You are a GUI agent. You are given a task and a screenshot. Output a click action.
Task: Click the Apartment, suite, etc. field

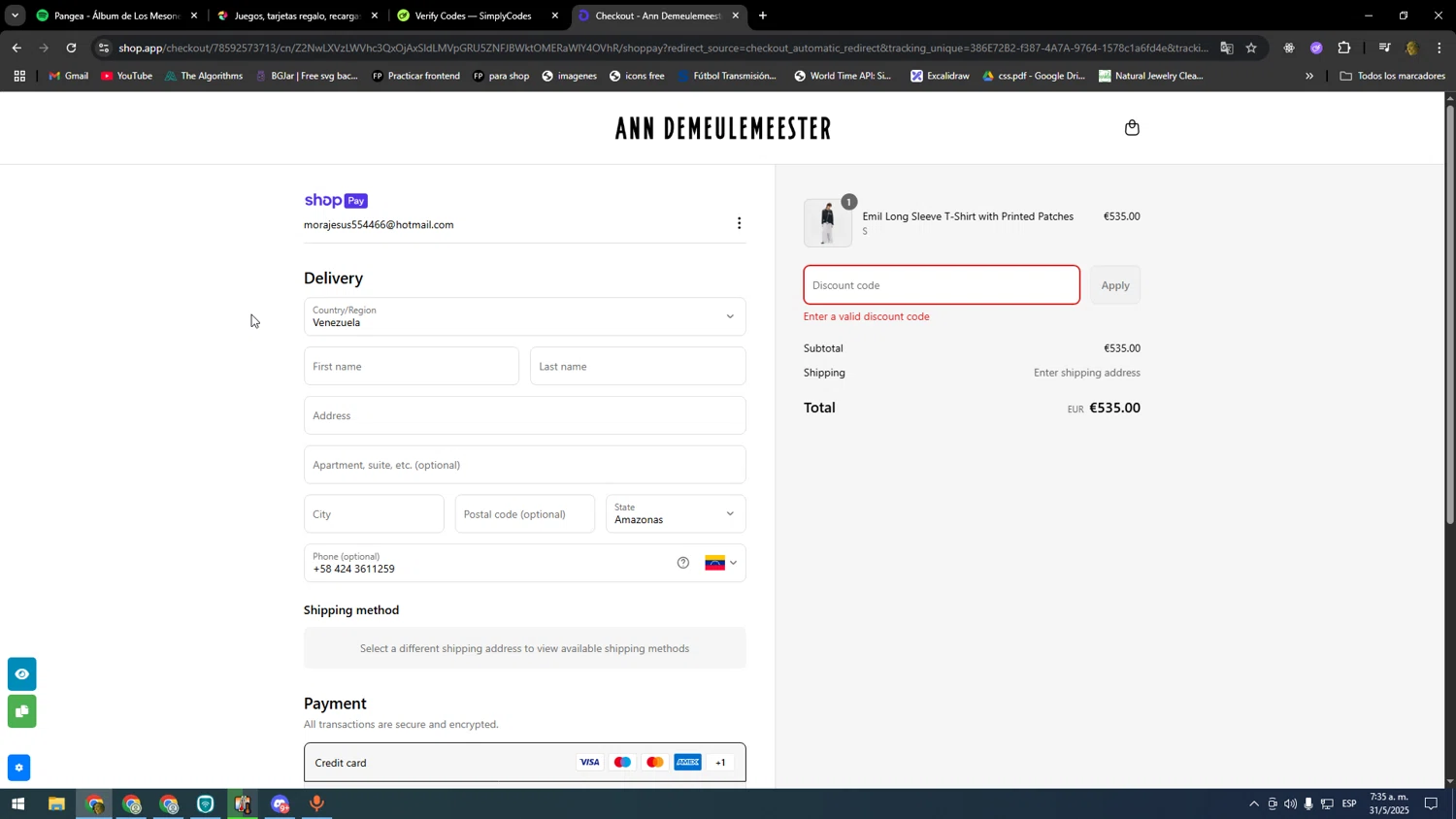[x=525, y=465]
